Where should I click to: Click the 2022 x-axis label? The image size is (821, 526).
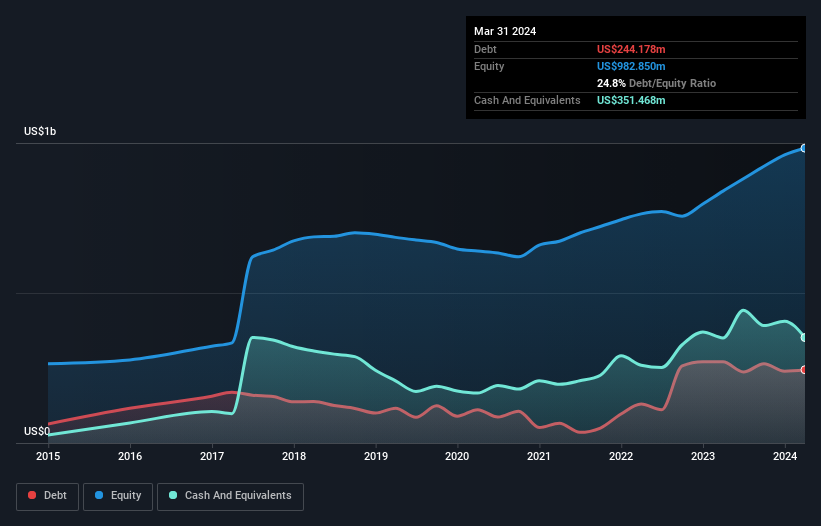point(621,456)
